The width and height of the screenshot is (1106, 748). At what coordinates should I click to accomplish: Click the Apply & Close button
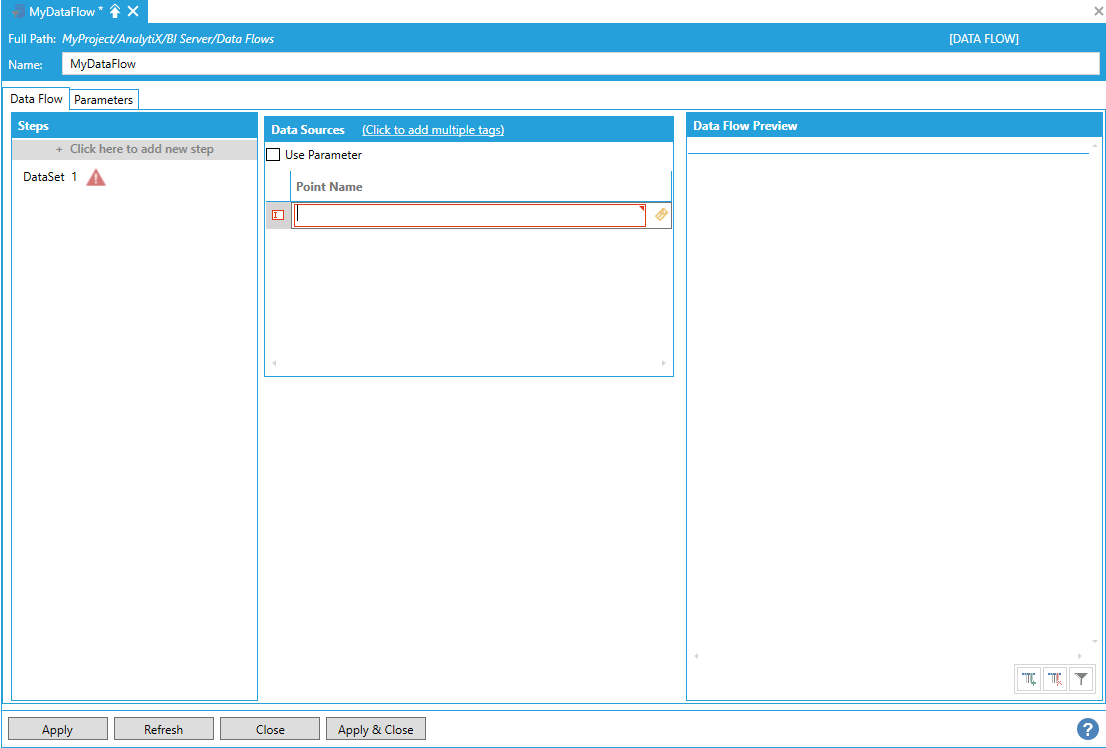point(376,729)
